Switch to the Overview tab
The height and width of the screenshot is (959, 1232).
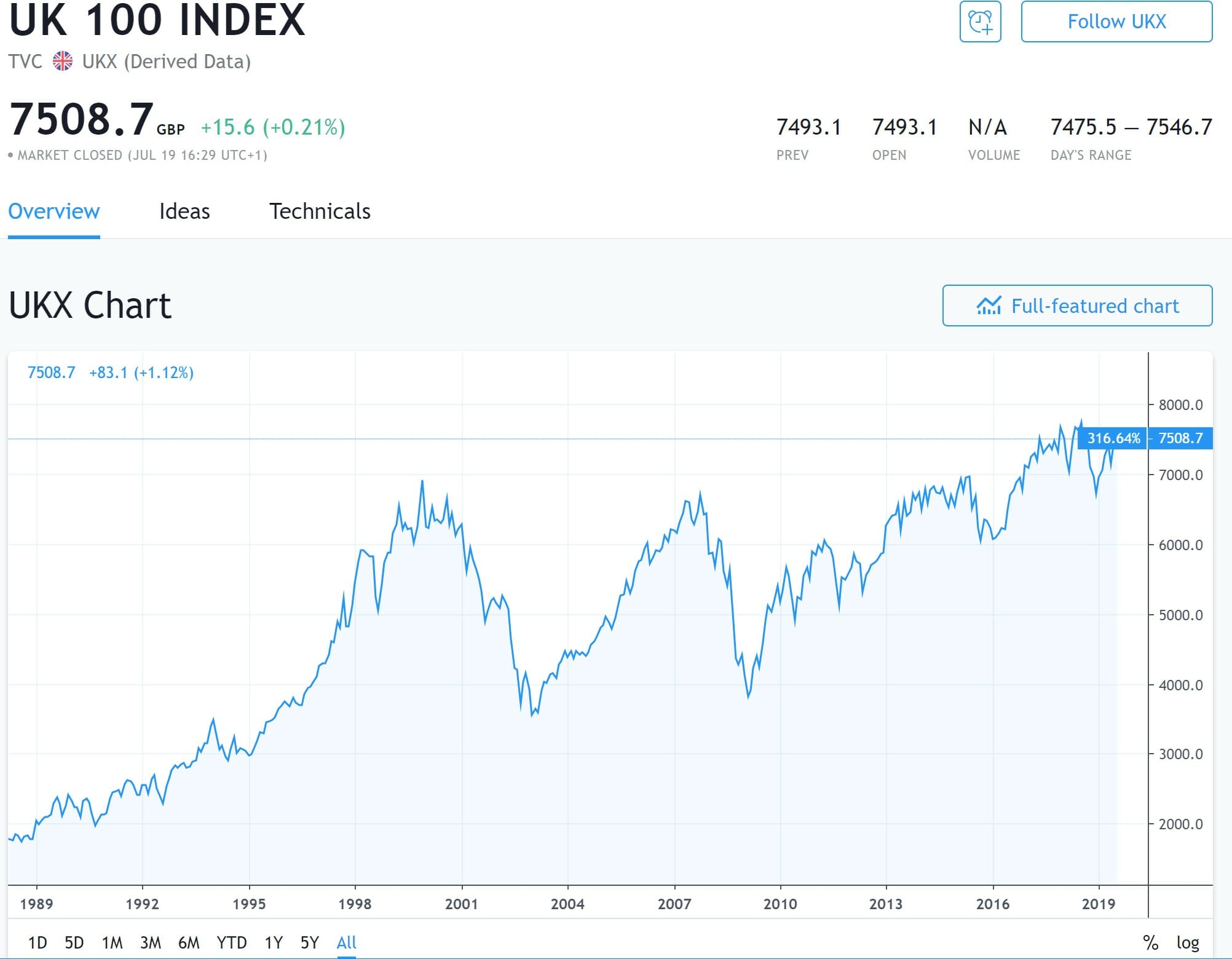click(54, 211)
